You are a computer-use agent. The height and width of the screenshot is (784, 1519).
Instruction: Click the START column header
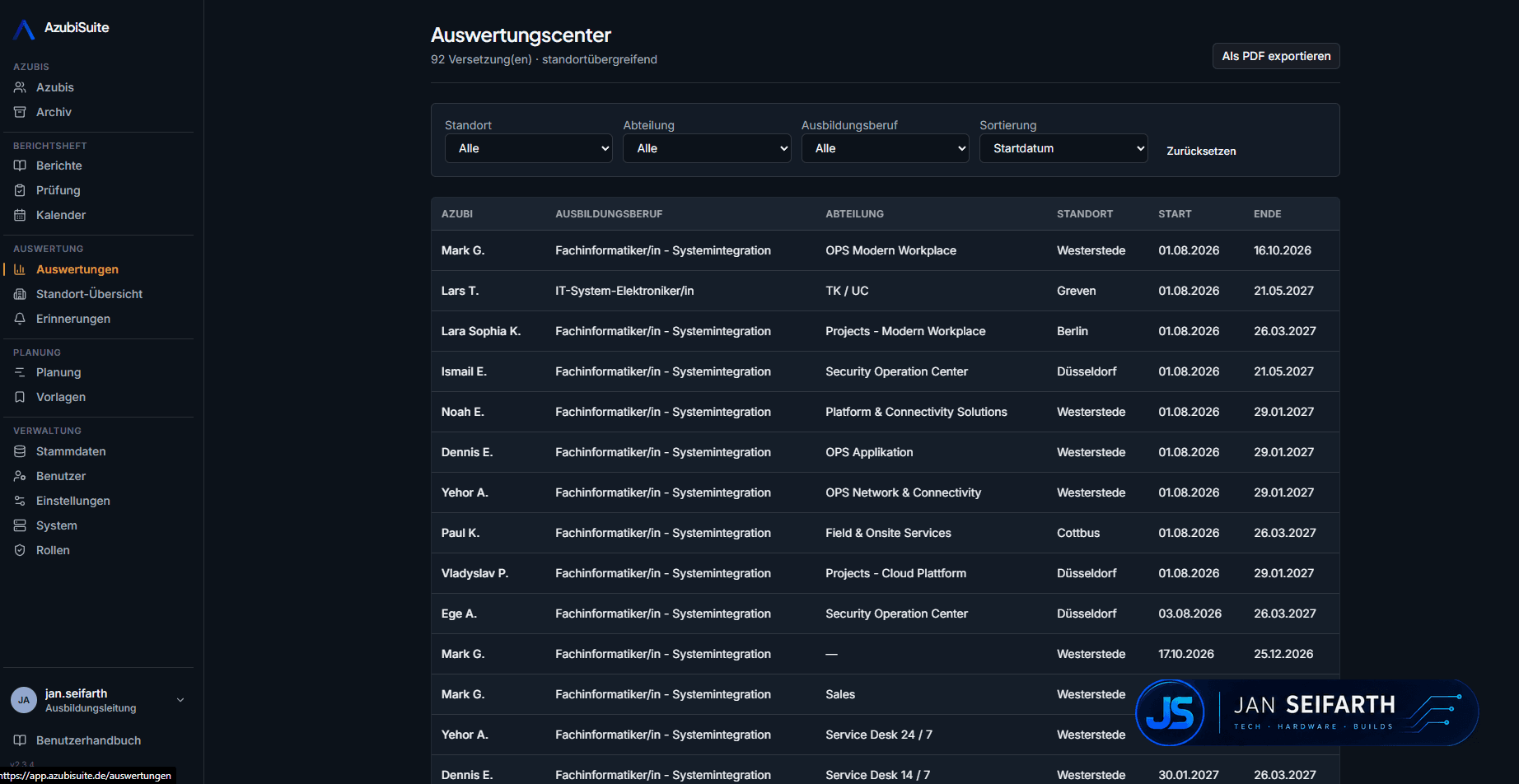click(x=1175, y=214)
